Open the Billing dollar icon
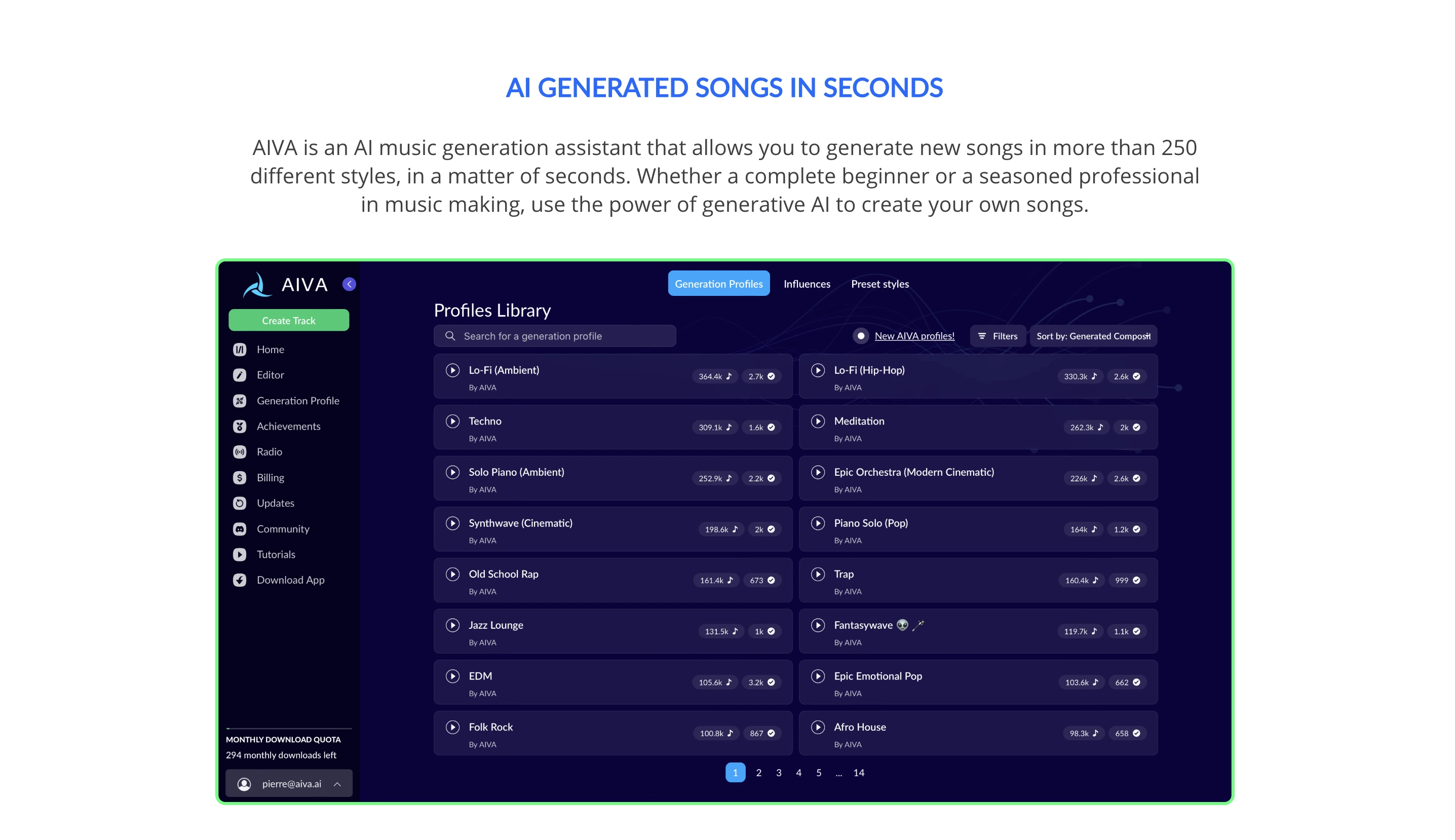This screenshot has width=1455, height=840. pos(240,478)
